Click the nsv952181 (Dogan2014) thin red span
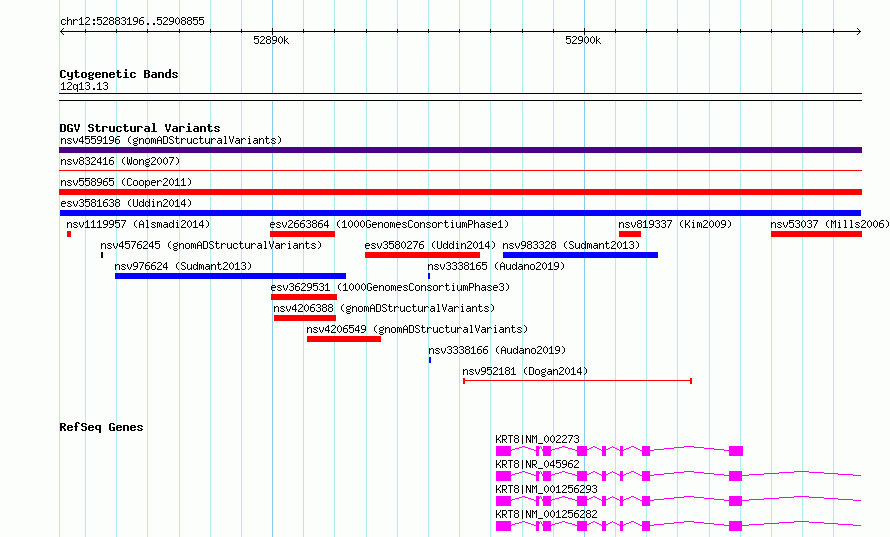 577,381
